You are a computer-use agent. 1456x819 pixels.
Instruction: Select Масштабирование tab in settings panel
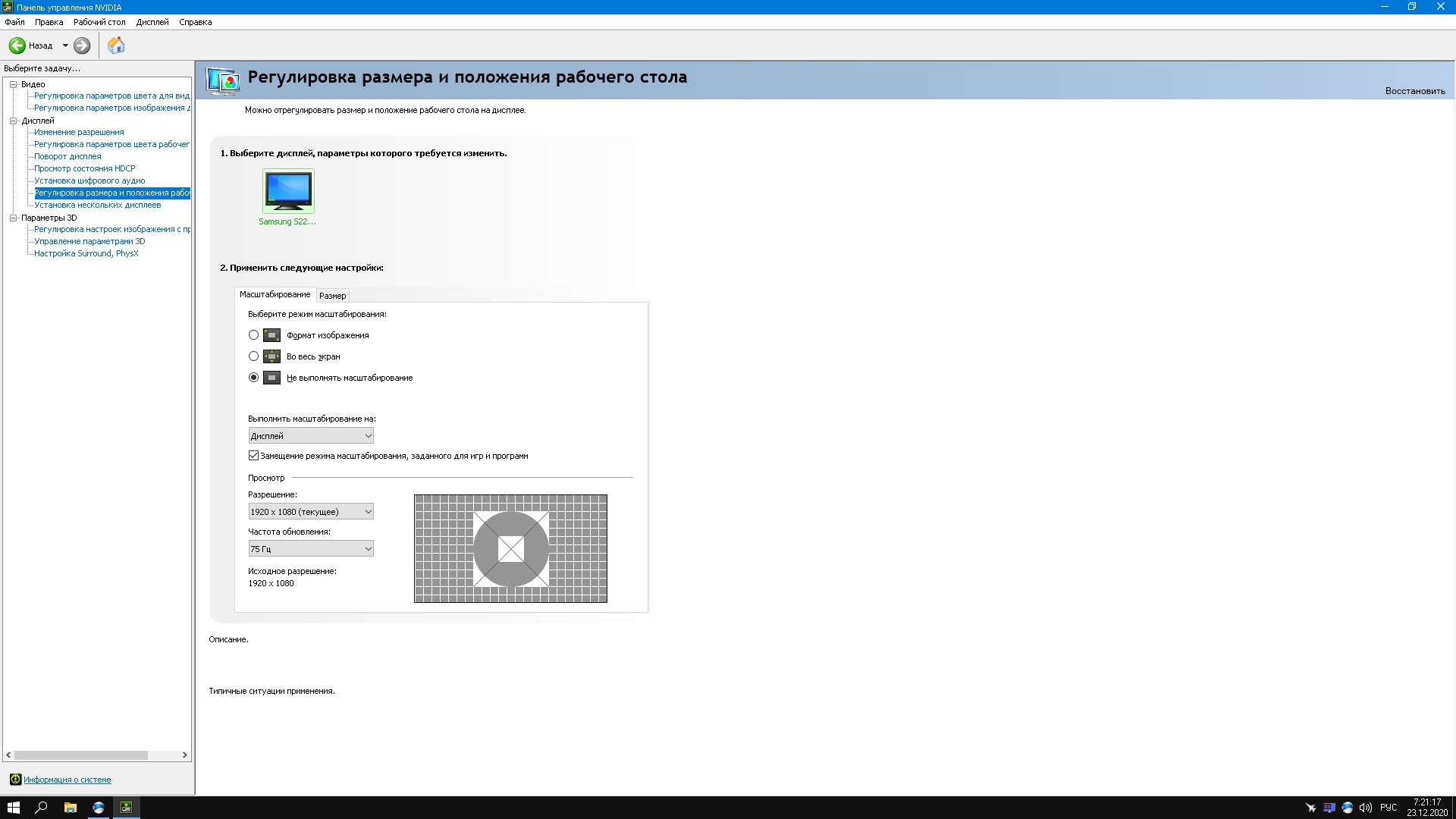click(274, 294)
